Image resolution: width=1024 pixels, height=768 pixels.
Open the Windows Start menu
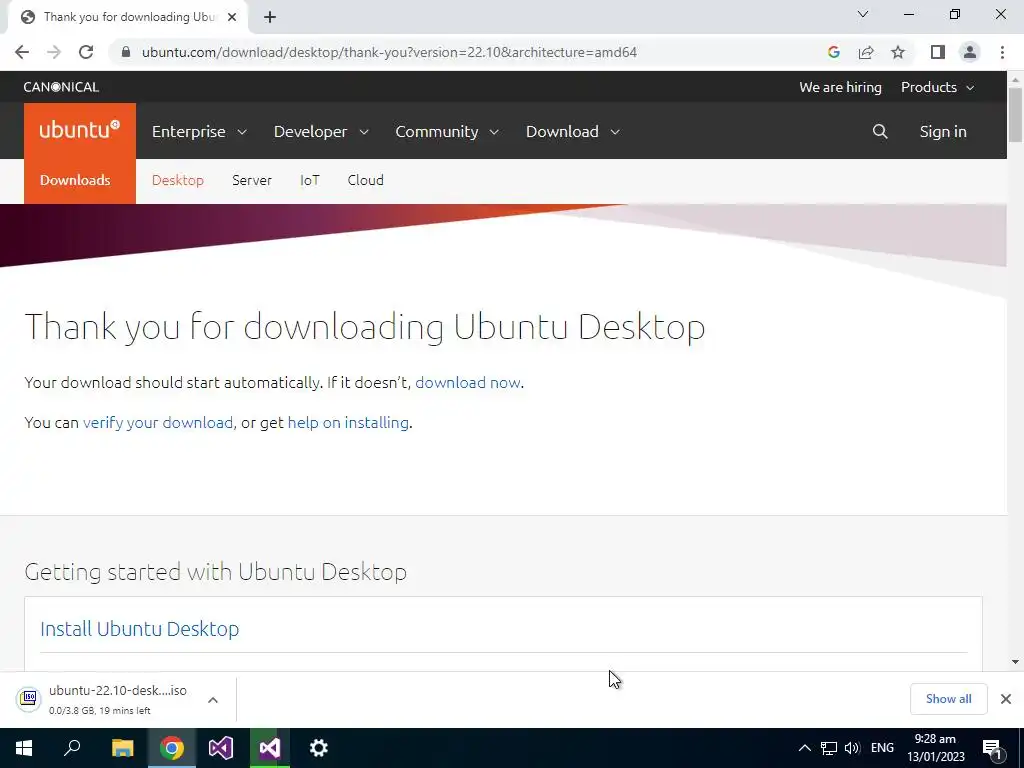click(x=24, y=748)
